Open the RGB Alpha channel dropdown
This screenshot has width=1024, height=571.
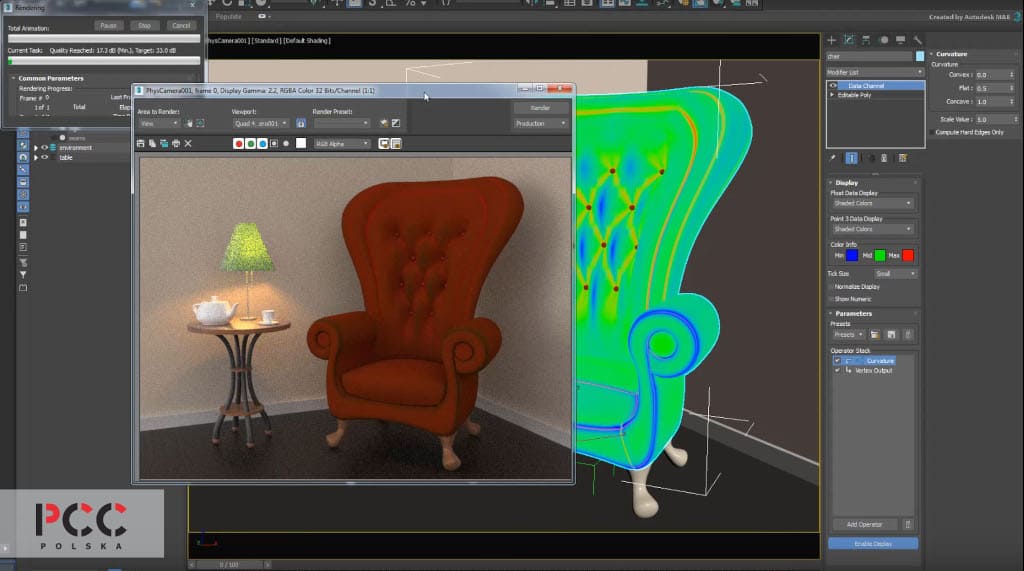point(342,144)
